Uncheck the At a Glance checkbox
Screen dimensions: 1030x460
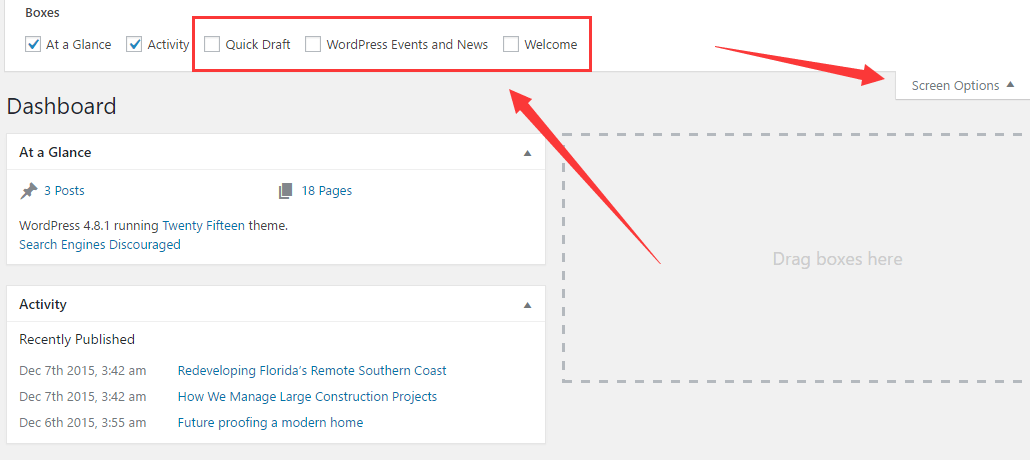[33, 44]
